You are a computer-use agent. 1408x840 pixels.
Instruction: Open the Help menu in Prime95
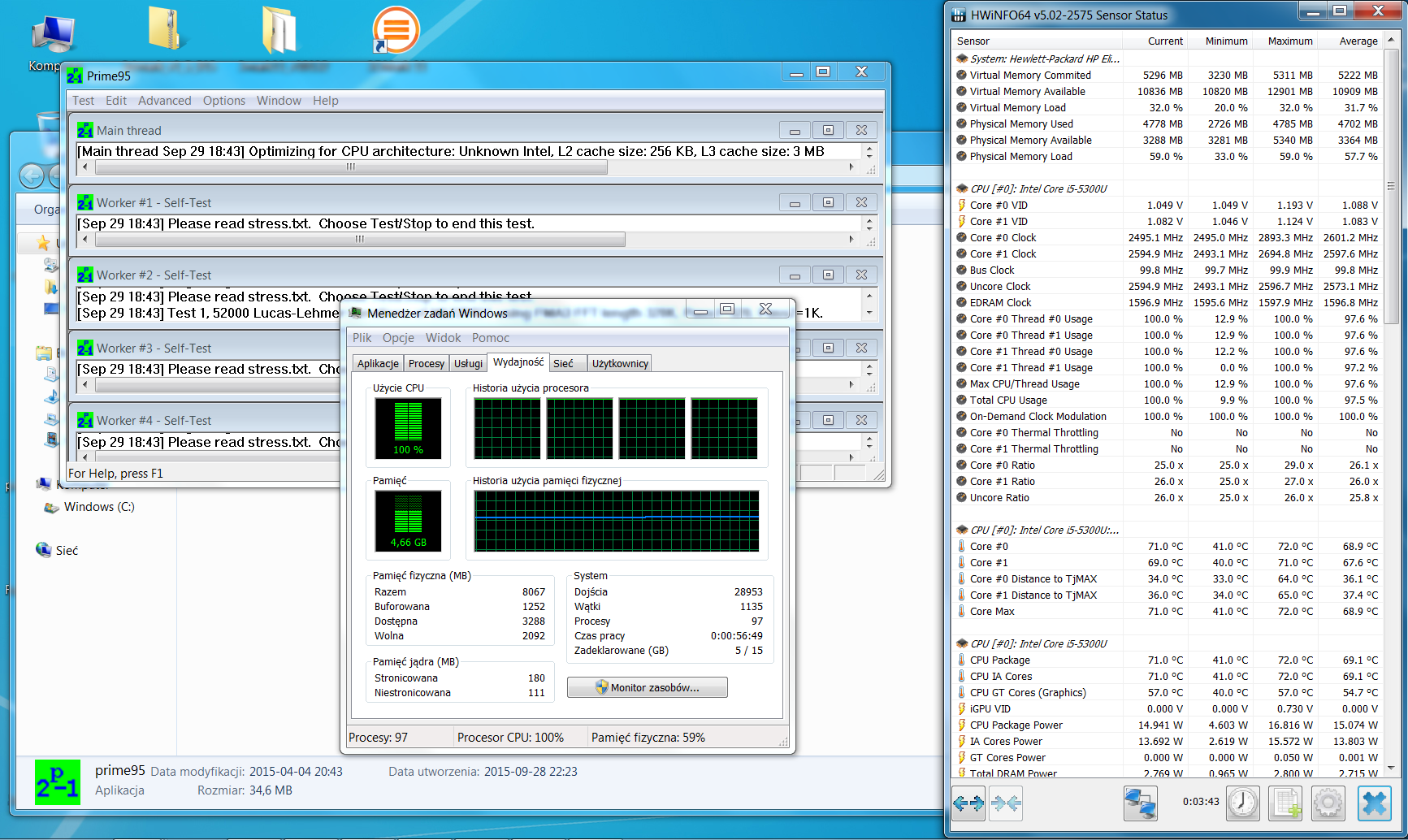[x=326, y=101]
